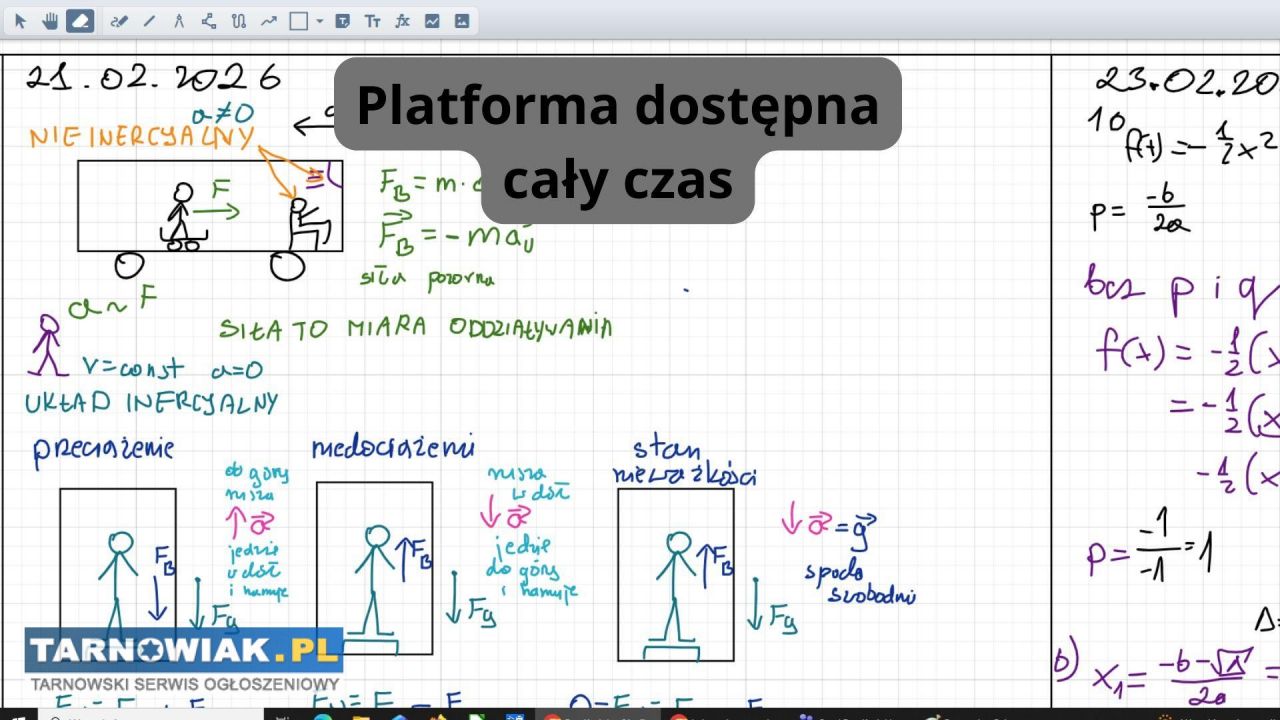Insert an image onto whiteboard
The width and height of the screenshot is (1280, 720).
[x=461, y=20]
